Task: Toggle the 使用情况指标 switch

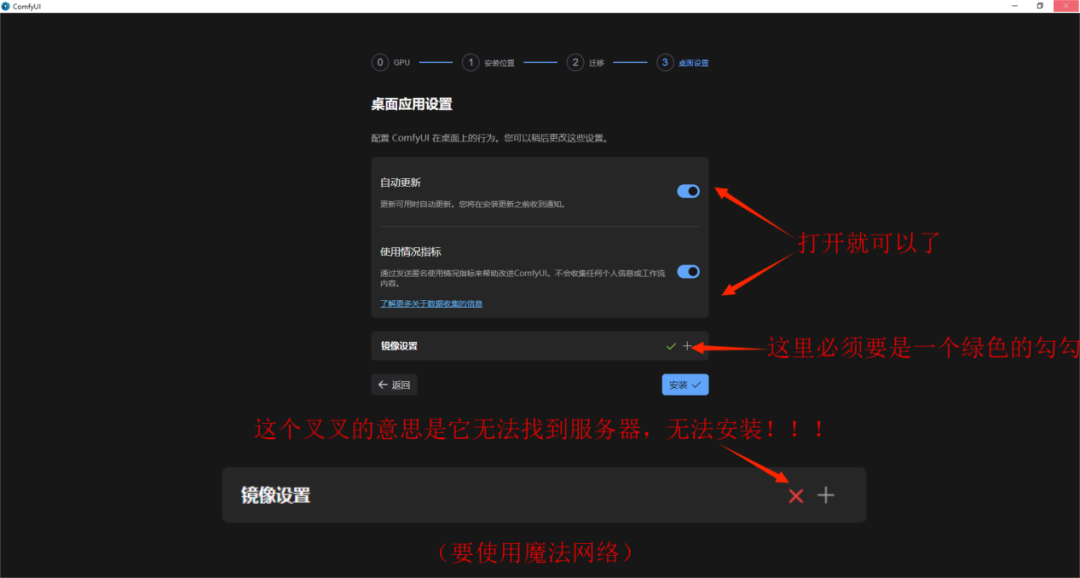Action: [688, 271]
